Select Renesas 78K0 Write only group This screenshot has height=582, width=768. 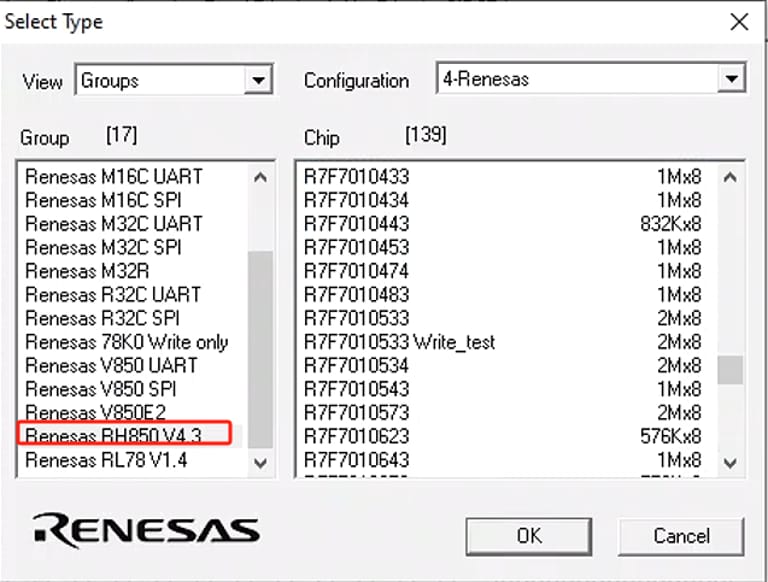(x=126, y=342)
